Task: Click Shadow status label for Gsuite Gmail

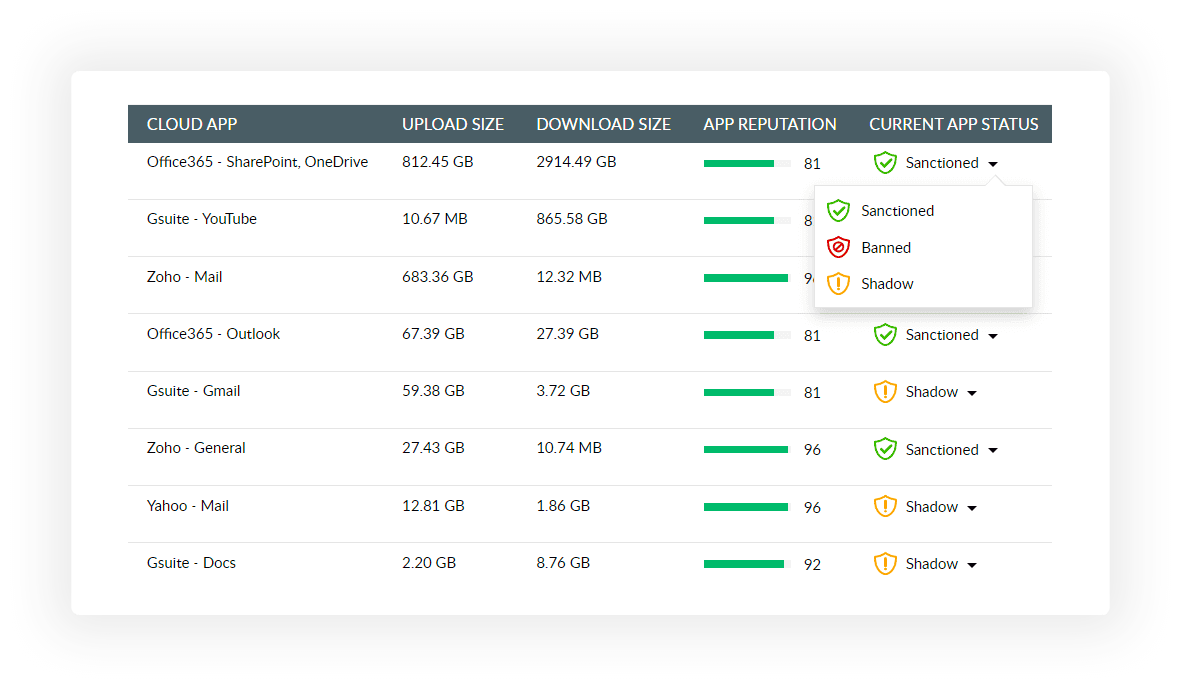Action: [x=931, y=393]
